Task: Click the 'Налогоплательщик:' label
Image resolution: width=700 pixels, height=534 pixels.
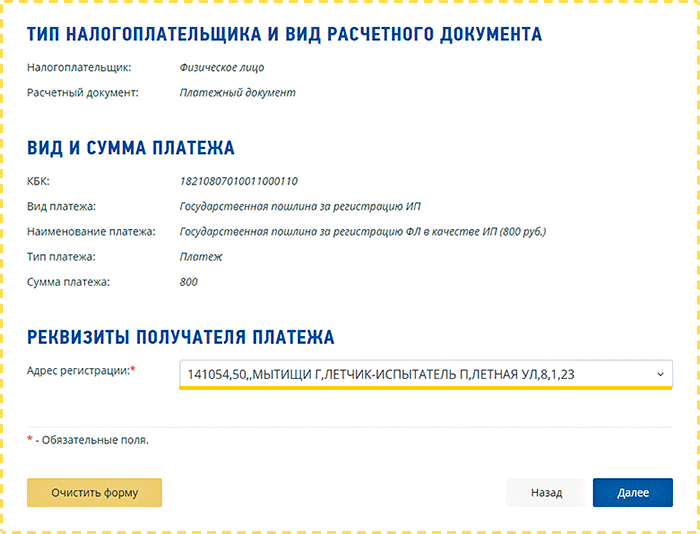Action: coord(79,67)
